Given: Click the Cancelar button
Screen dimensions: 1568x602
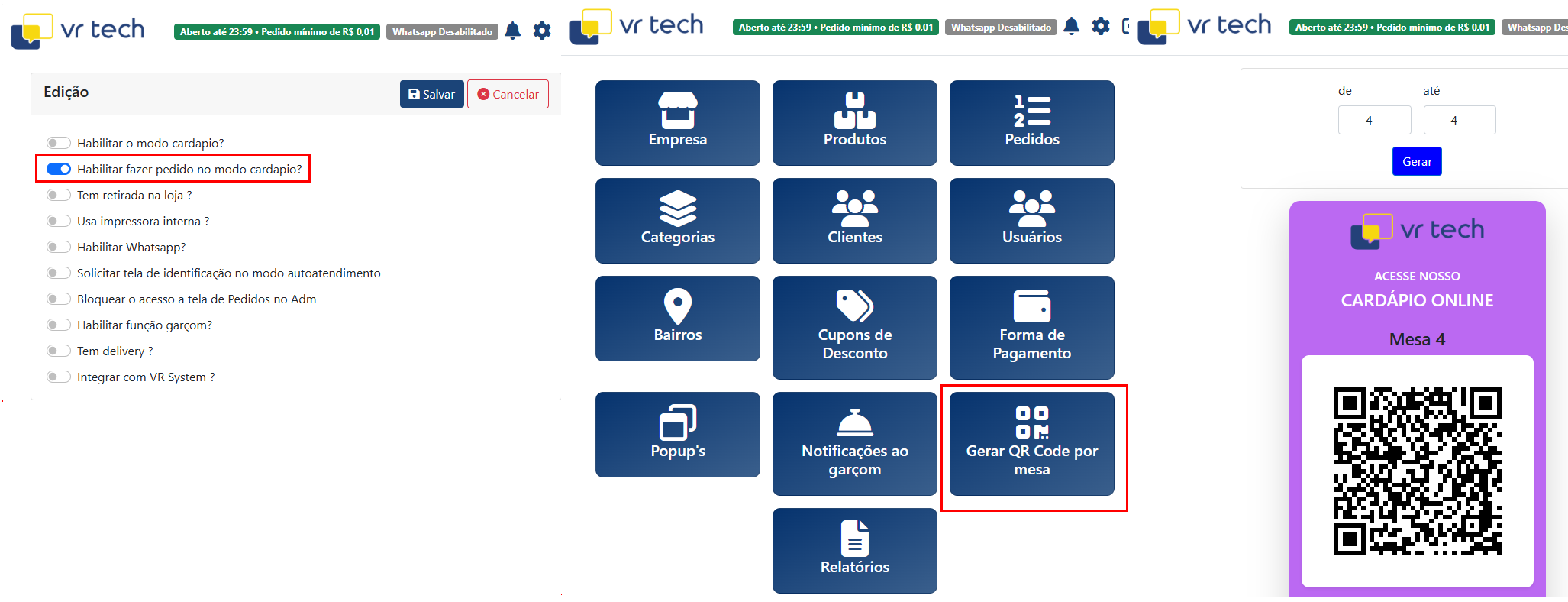Looking at the screenshot, I should tap(508, 94).
